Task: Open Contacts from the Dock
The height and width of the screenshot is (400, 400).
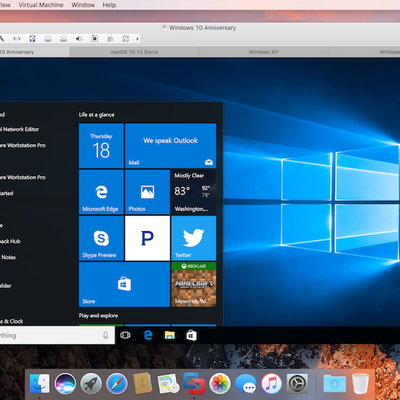Action: tap(143, 383)
